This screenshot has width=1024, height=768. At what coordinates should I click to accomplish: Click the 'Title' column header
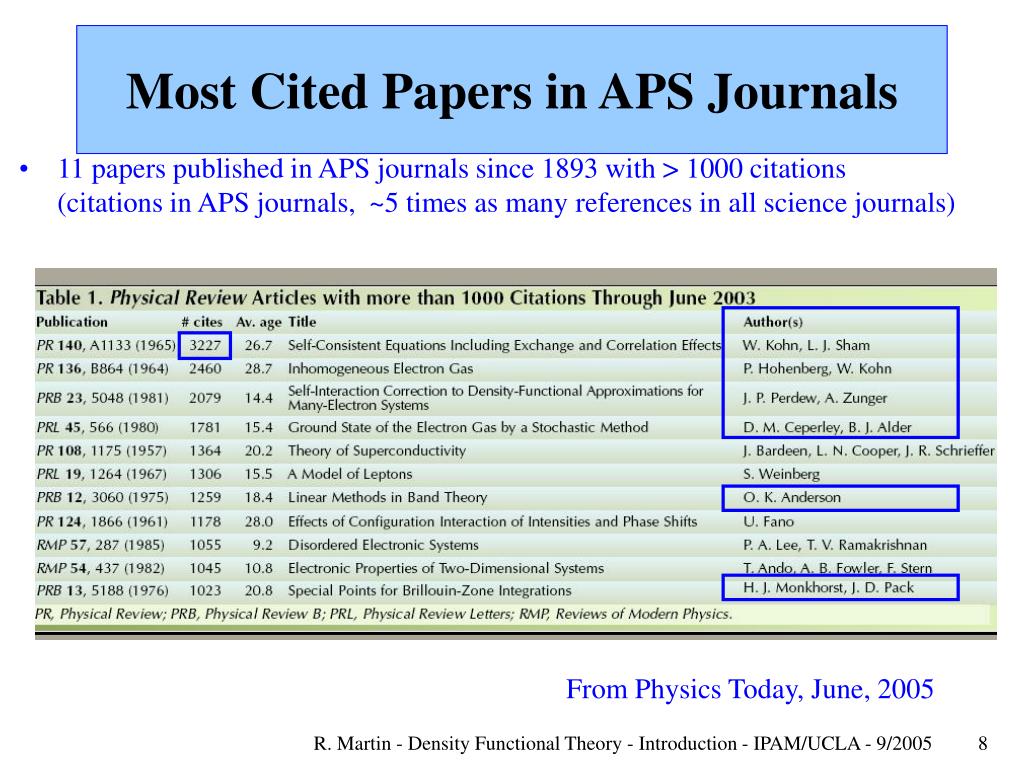(x=302, y=322)
